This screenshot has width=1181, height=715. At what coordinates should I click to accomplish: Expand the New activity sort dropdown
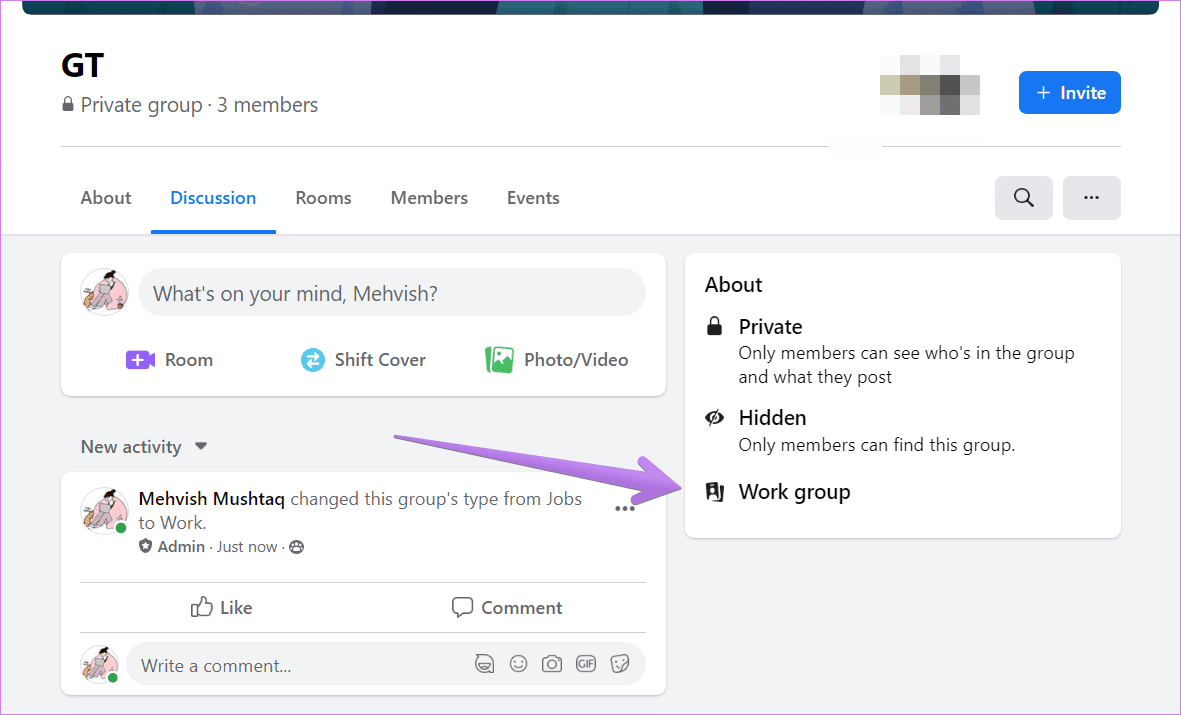coord(144,447)
